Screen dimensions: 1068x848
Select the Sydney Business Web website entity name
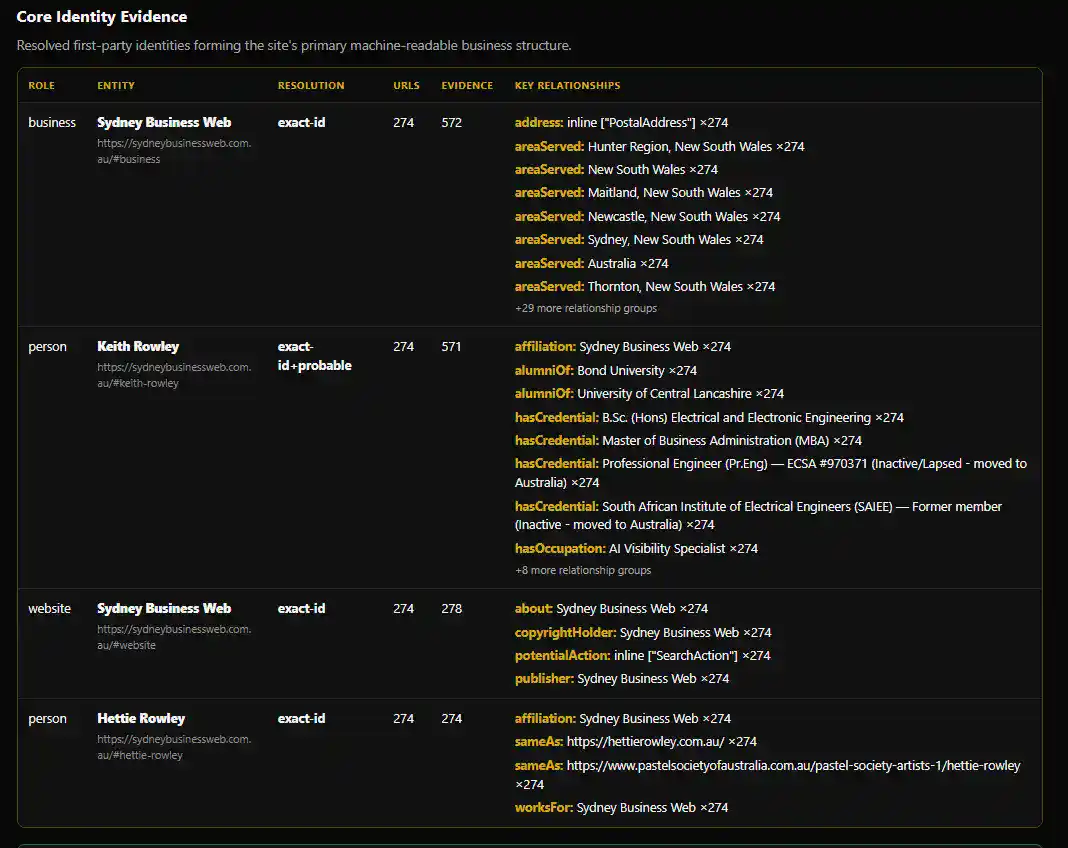pos(164,609)
